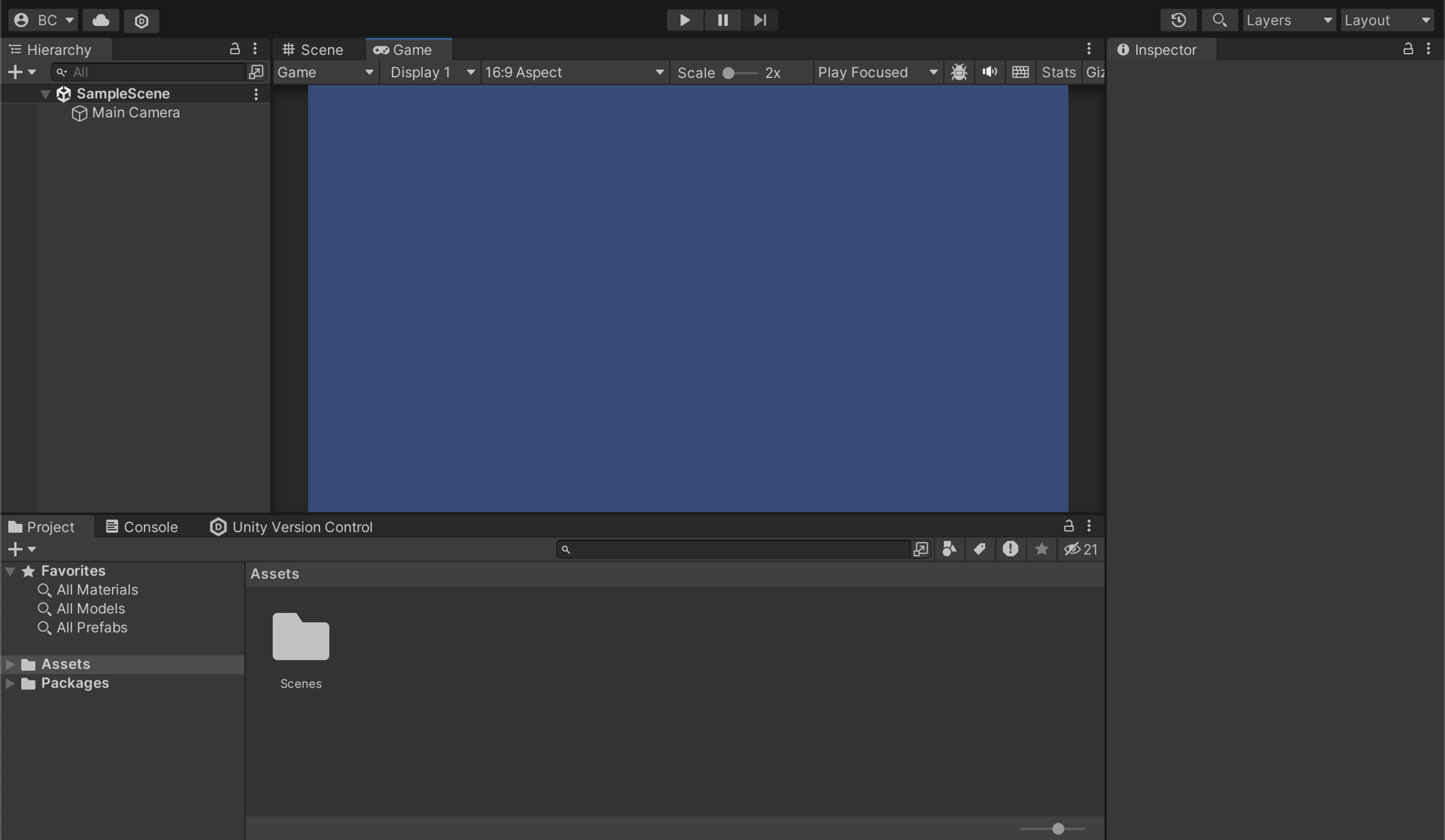This screenshot has width=1445, height=840.
Task: Lock the Inspector panel
Action: pos(1408,49)
